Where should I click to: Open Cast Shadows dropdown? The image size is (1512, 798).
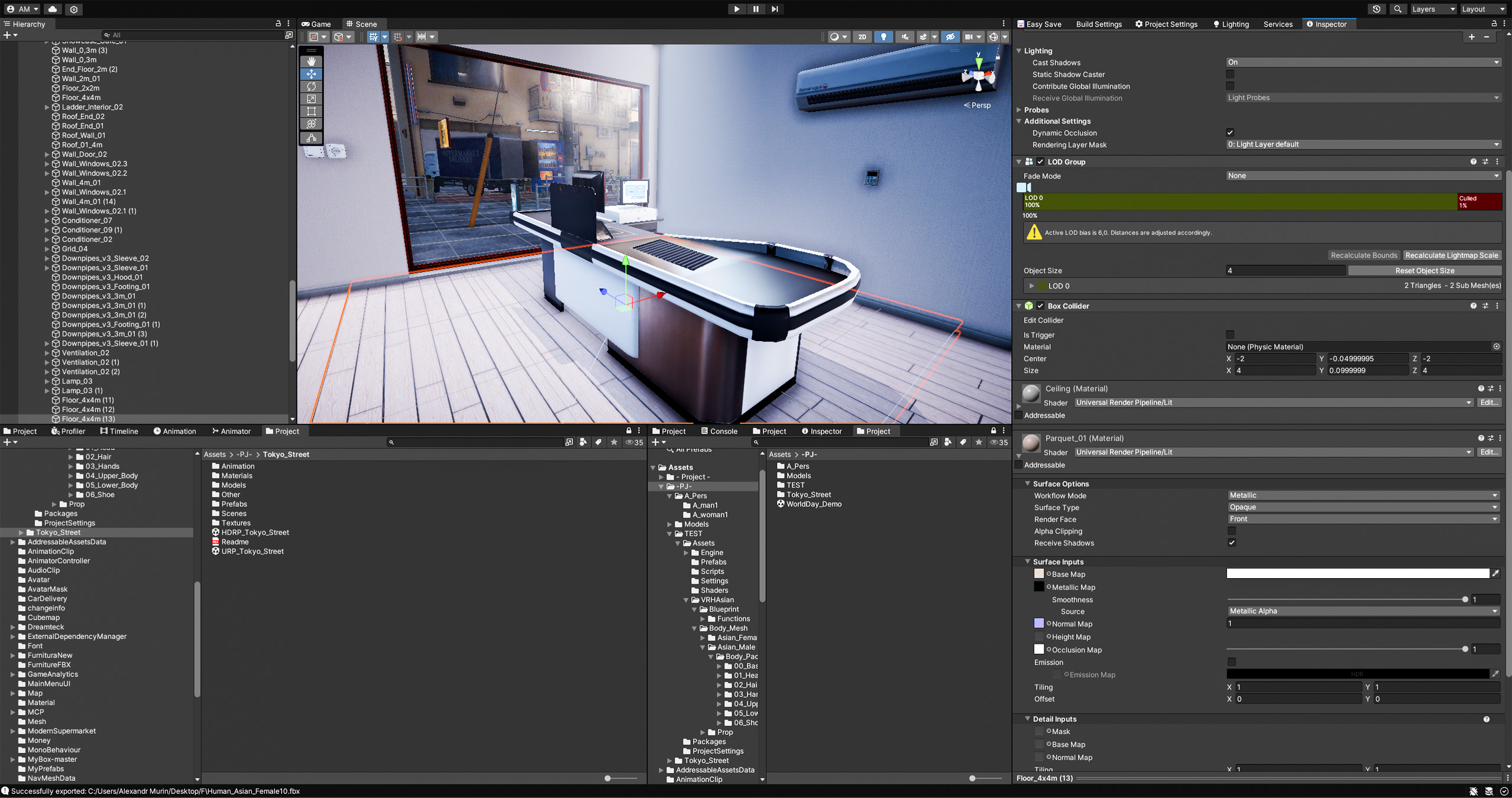point(1364,62)
